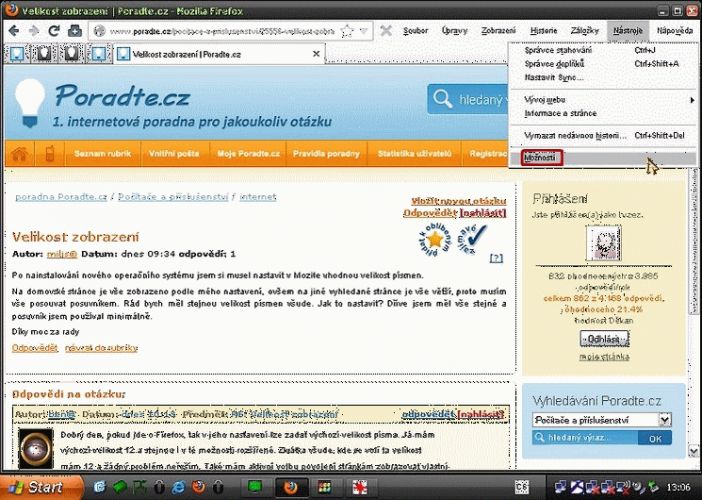Open the Start menu

[42, 487]
